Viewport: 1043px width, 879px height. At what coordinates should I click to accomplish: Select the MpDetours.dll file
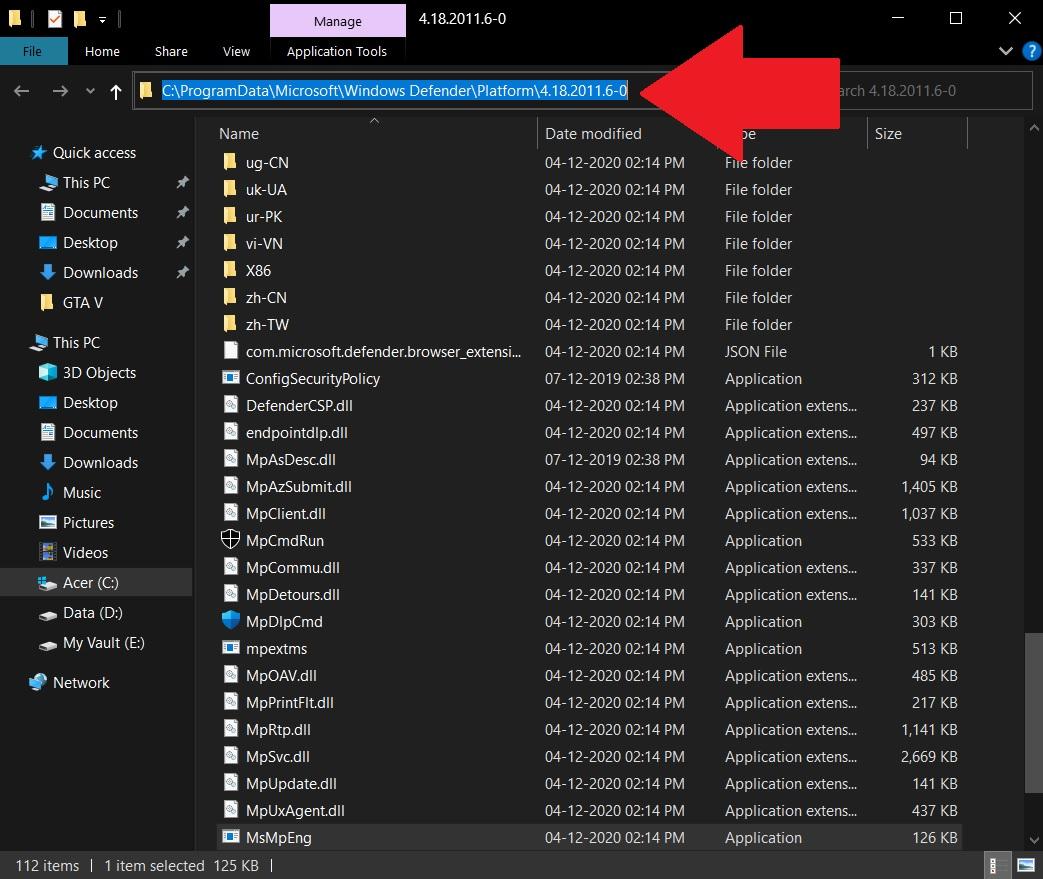click(x=293, y=595)
